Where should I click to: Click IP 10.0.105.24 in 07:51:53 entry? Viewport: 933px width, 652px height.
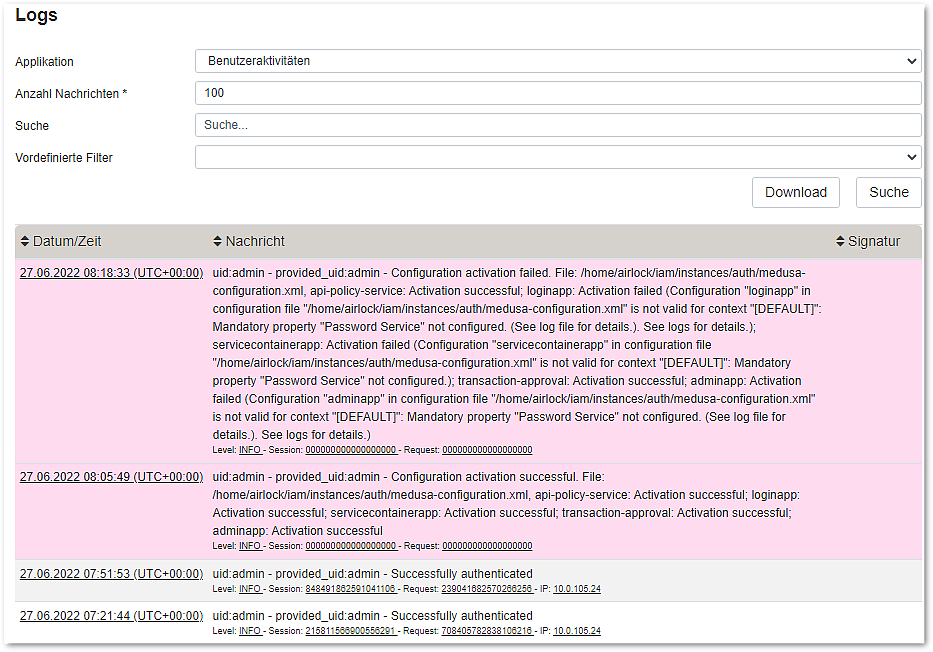[577, 589]
